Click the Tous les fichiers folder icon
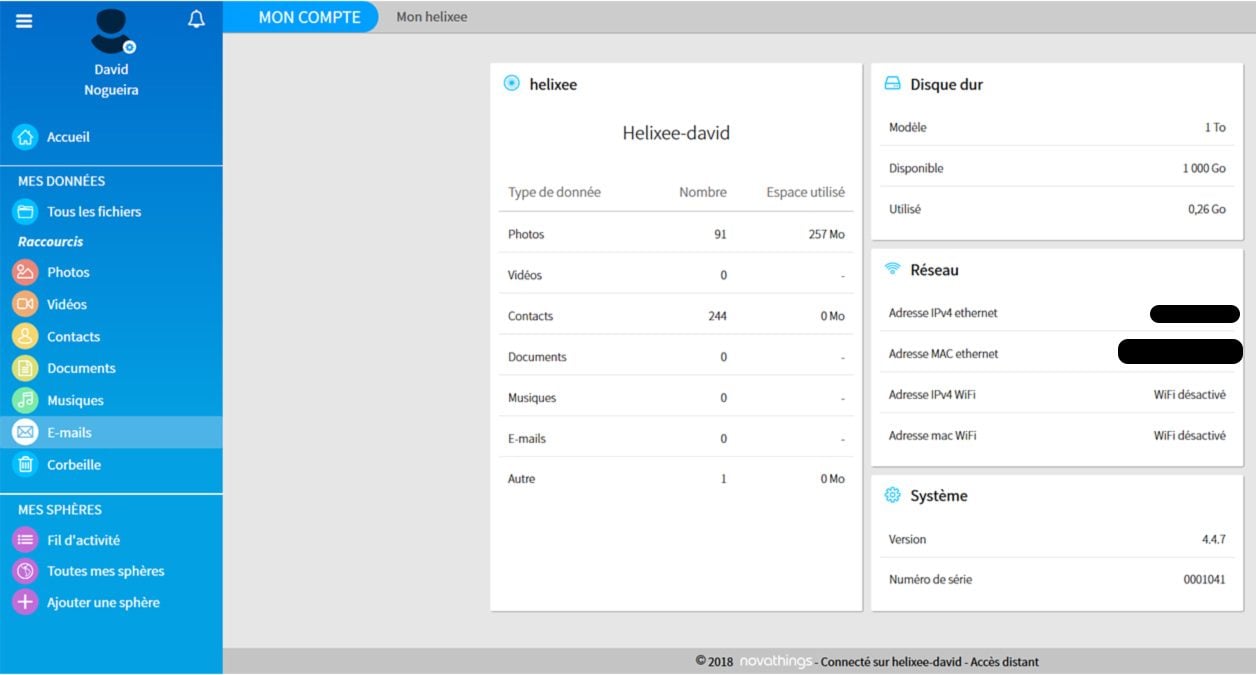 25,212
